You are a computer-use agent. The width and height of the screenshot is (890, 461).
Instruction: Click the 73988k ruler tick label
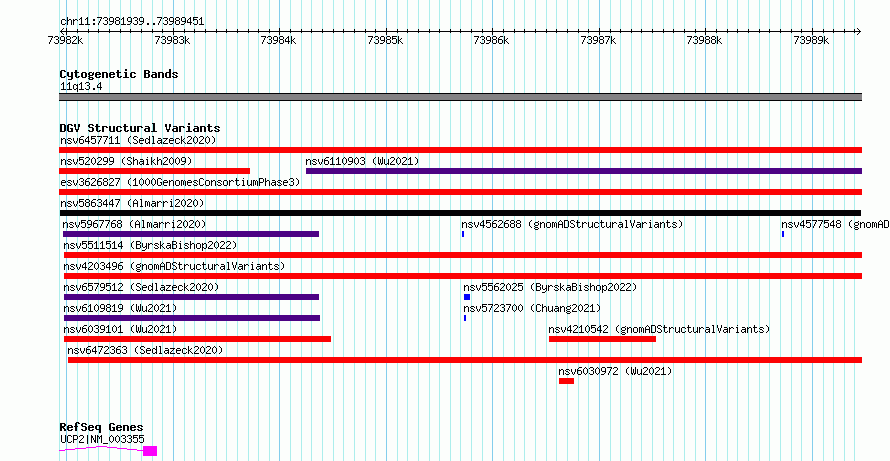pyautogui.click(x=705, y=40)
